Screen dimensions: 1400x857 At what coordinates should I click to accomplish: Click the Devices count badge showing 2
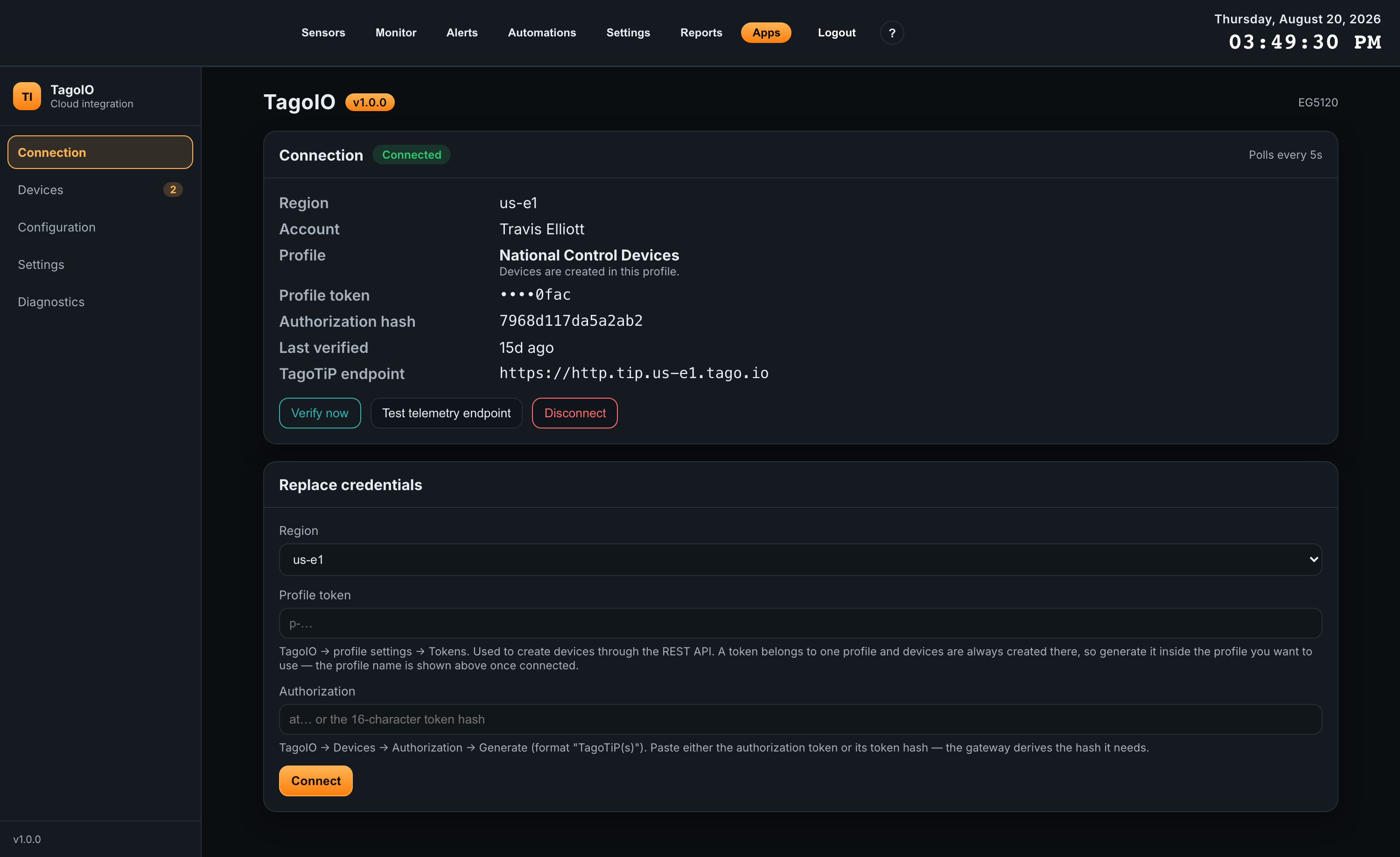[173, 190]
